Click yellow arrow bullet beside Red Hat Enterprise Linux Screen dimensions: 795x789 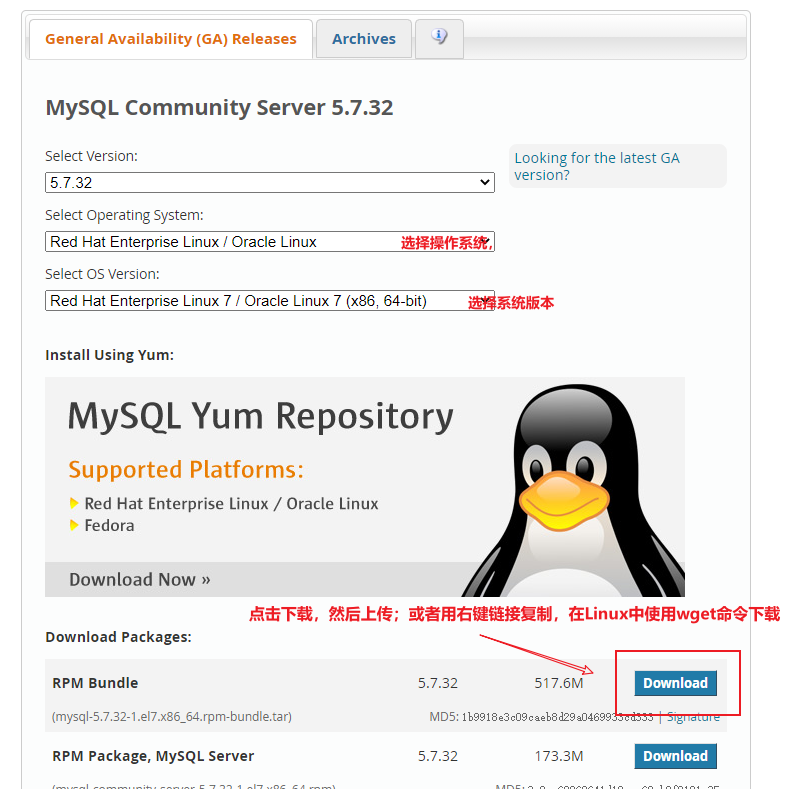(74, 504)
